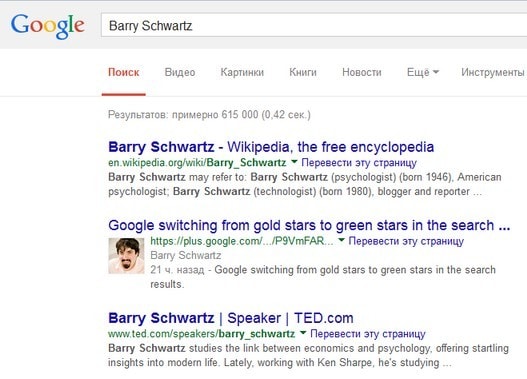Open the Google switching from gold stars result
Viewport: 527px width, 379px height.
pyautogui.click(x=309, y=225)
